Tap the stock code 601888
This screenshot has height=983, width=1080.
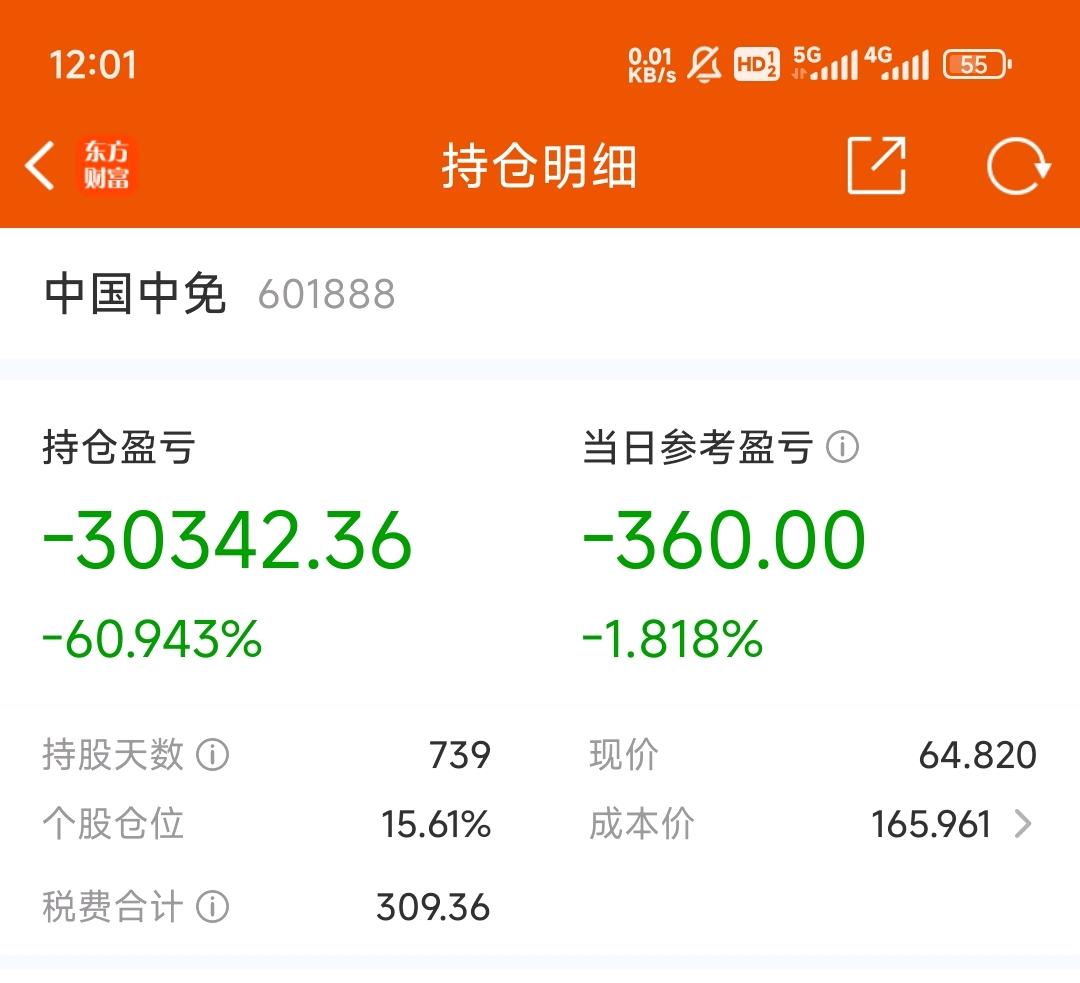tap(327, 295)
